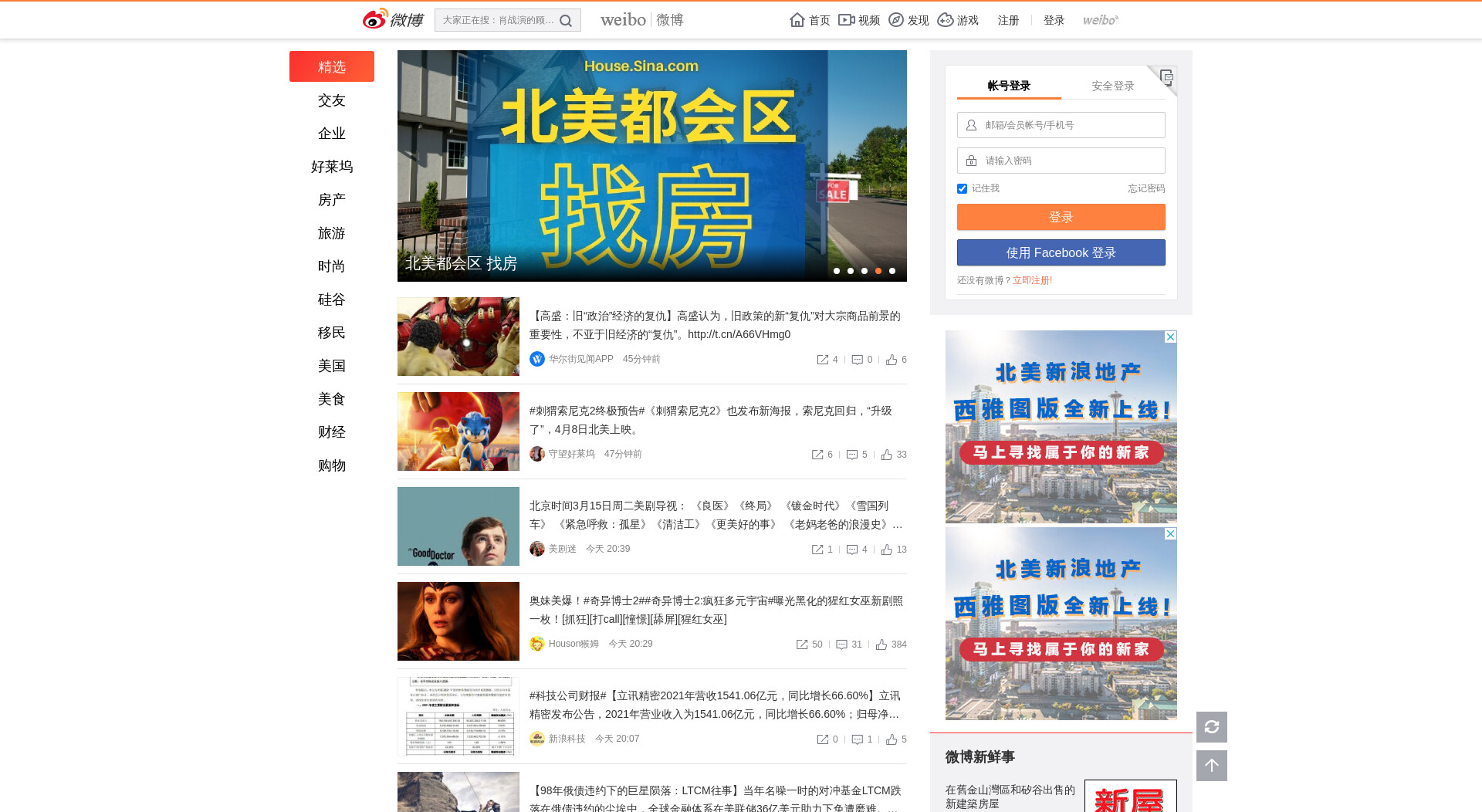Click repost icon on Houson猴姆 post
The image size is (1482, 812).
(802, 645)
